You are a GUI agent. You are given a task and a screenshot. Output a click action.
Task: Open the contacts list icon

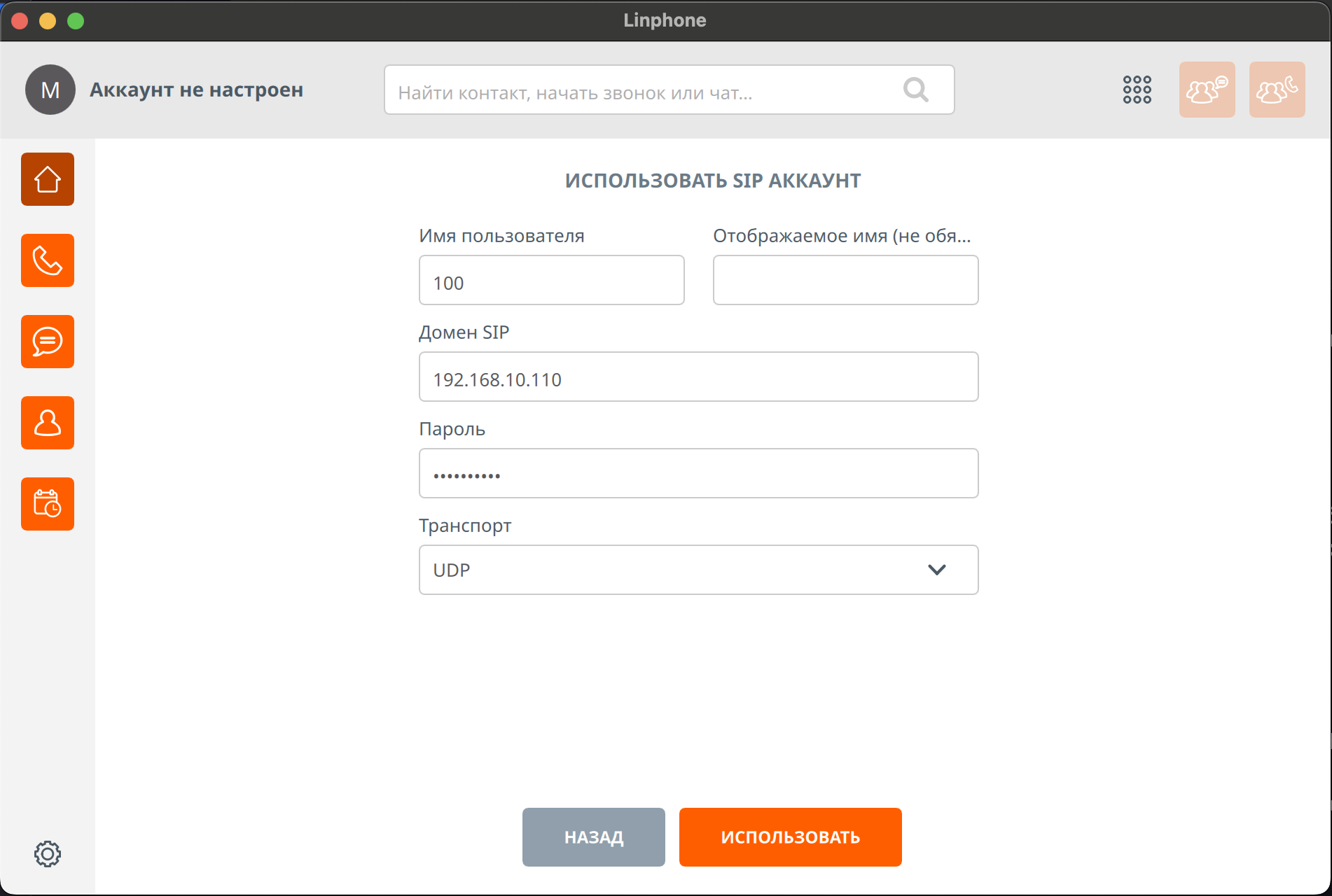pyautogui.click(x=48, y=423)
